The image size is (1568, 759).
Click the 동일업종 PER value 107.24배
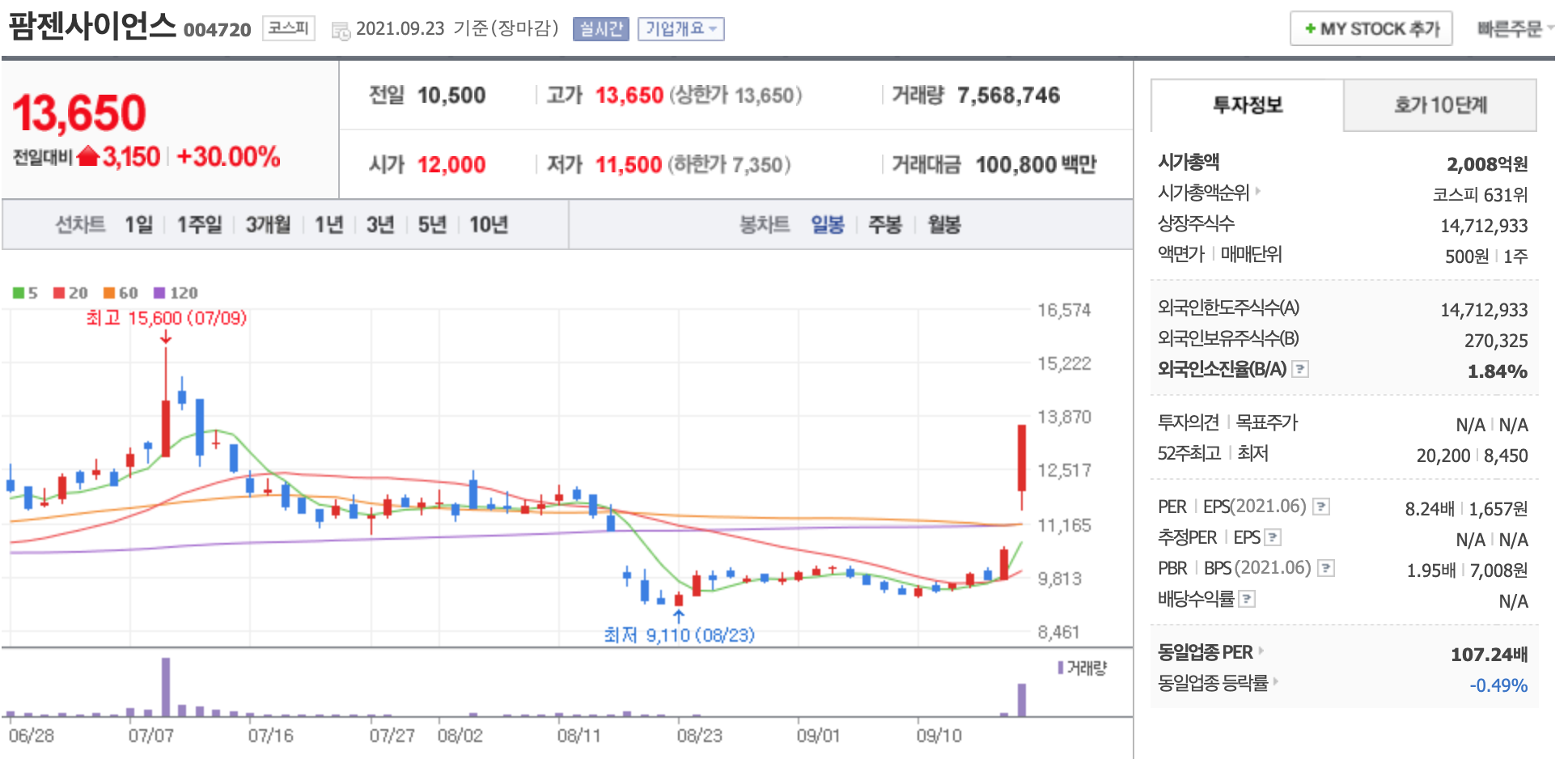coord(1489,655)
